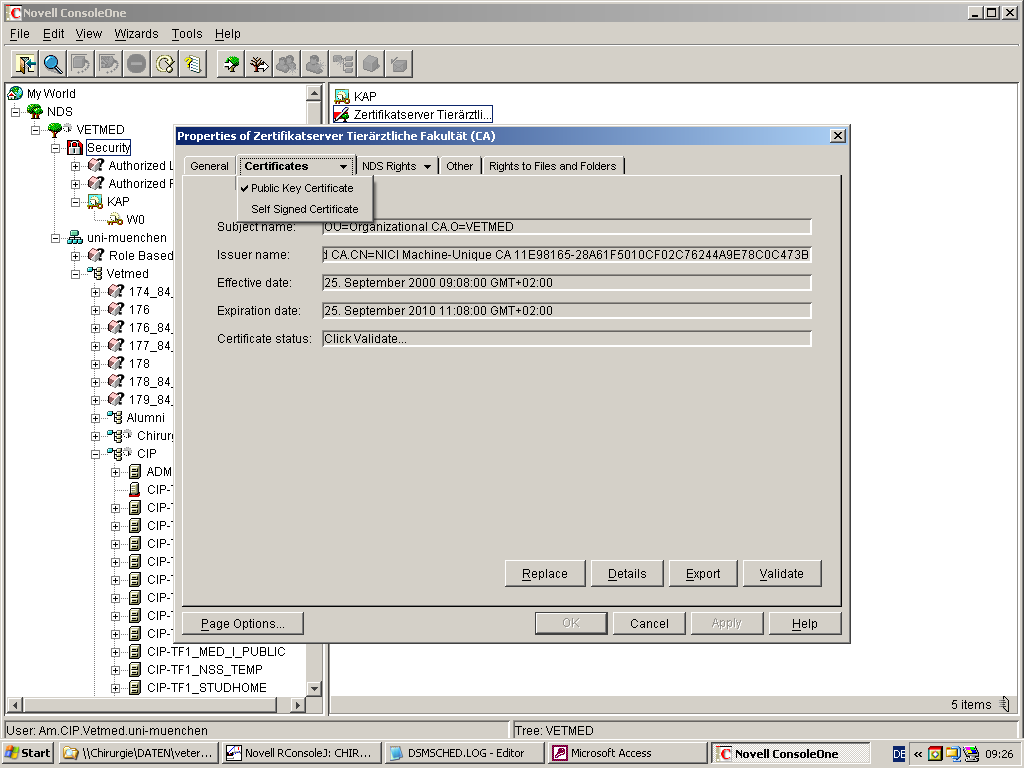The height and width of the screenshot is (768, 1024).
Task: Click the NDS Unauthenticate bare tree icon
Action: [x=259, y=64]
